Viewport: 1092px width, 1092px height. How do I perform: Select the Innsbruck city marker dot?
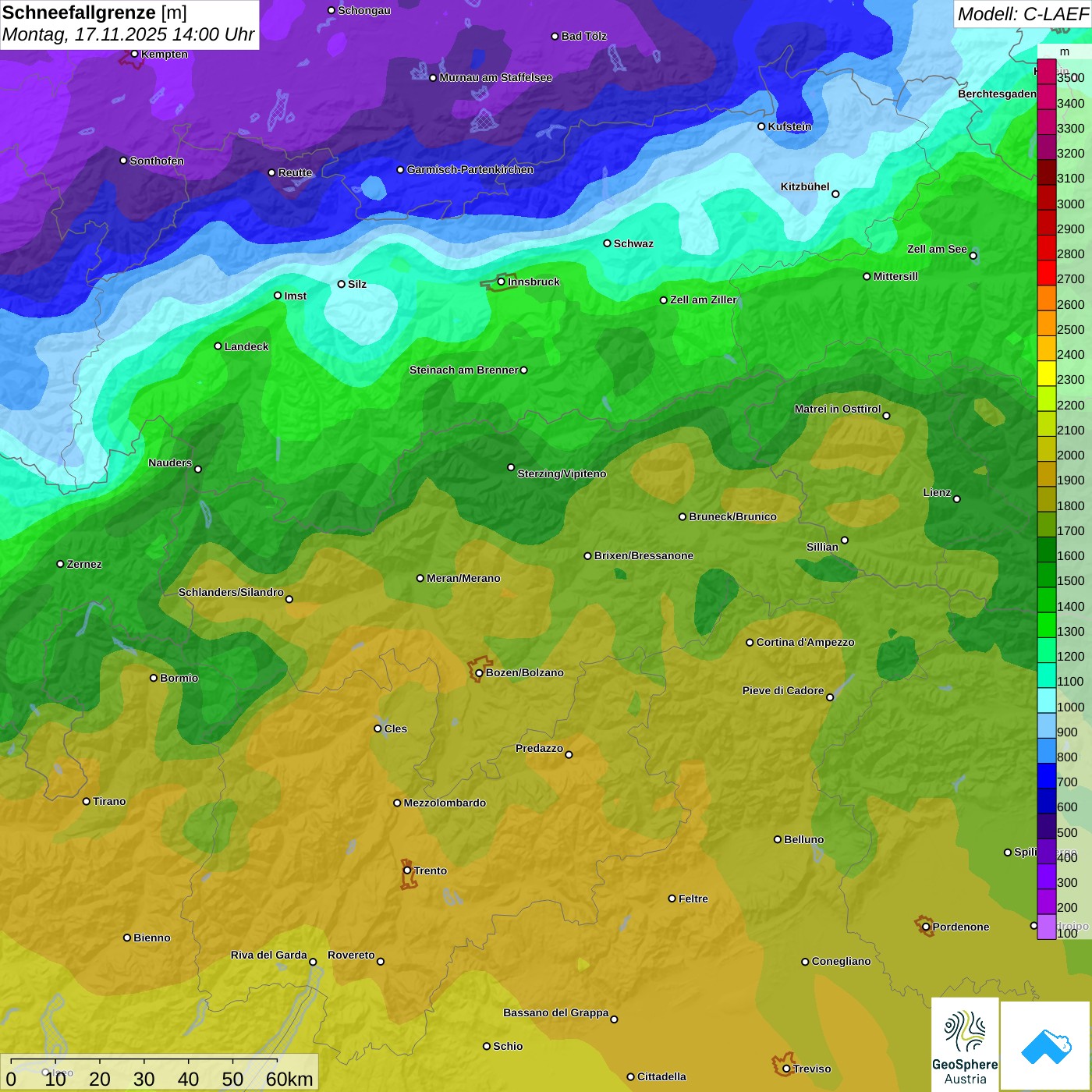pos(502,282)
